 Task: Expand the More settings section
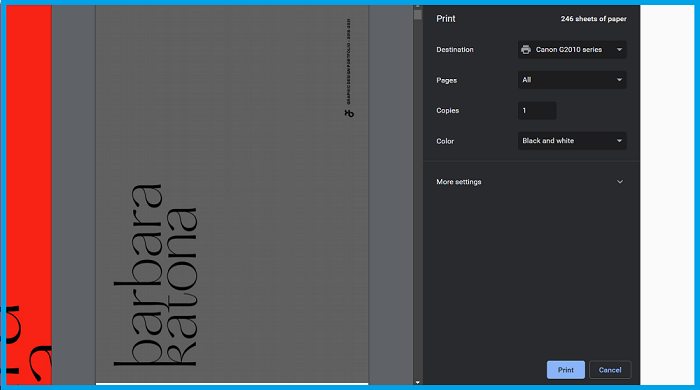(531, 182)
